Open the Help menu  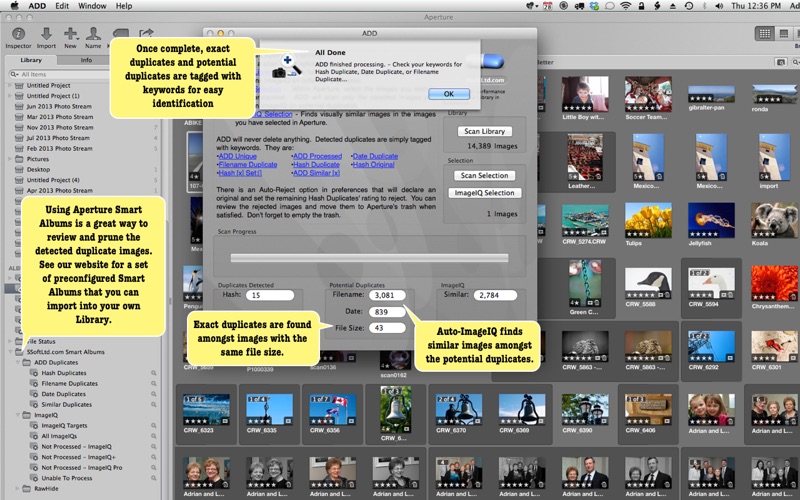(x=124, y=6)
